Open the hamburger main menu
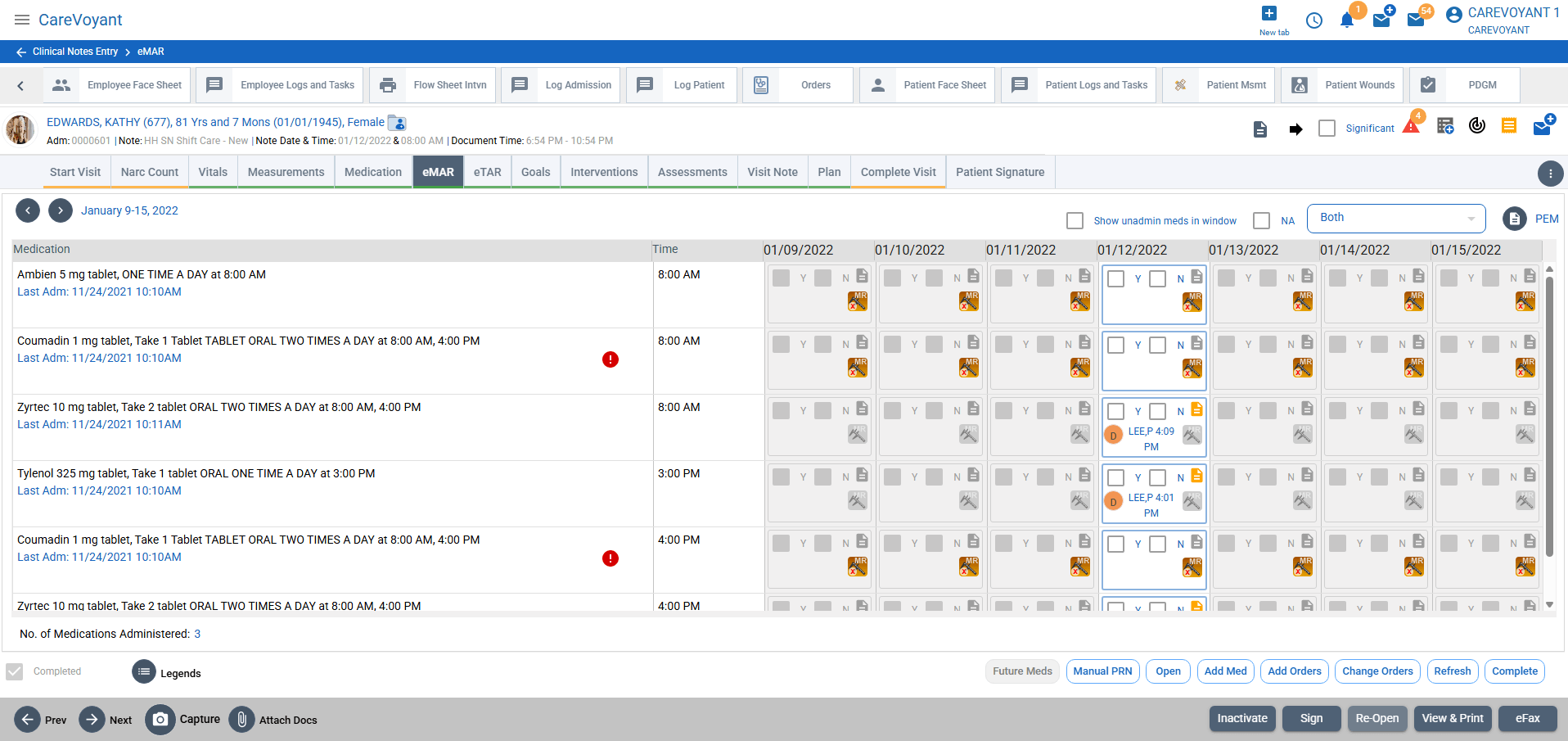This screenshot has height=741, width=1568. pos(22,20)
